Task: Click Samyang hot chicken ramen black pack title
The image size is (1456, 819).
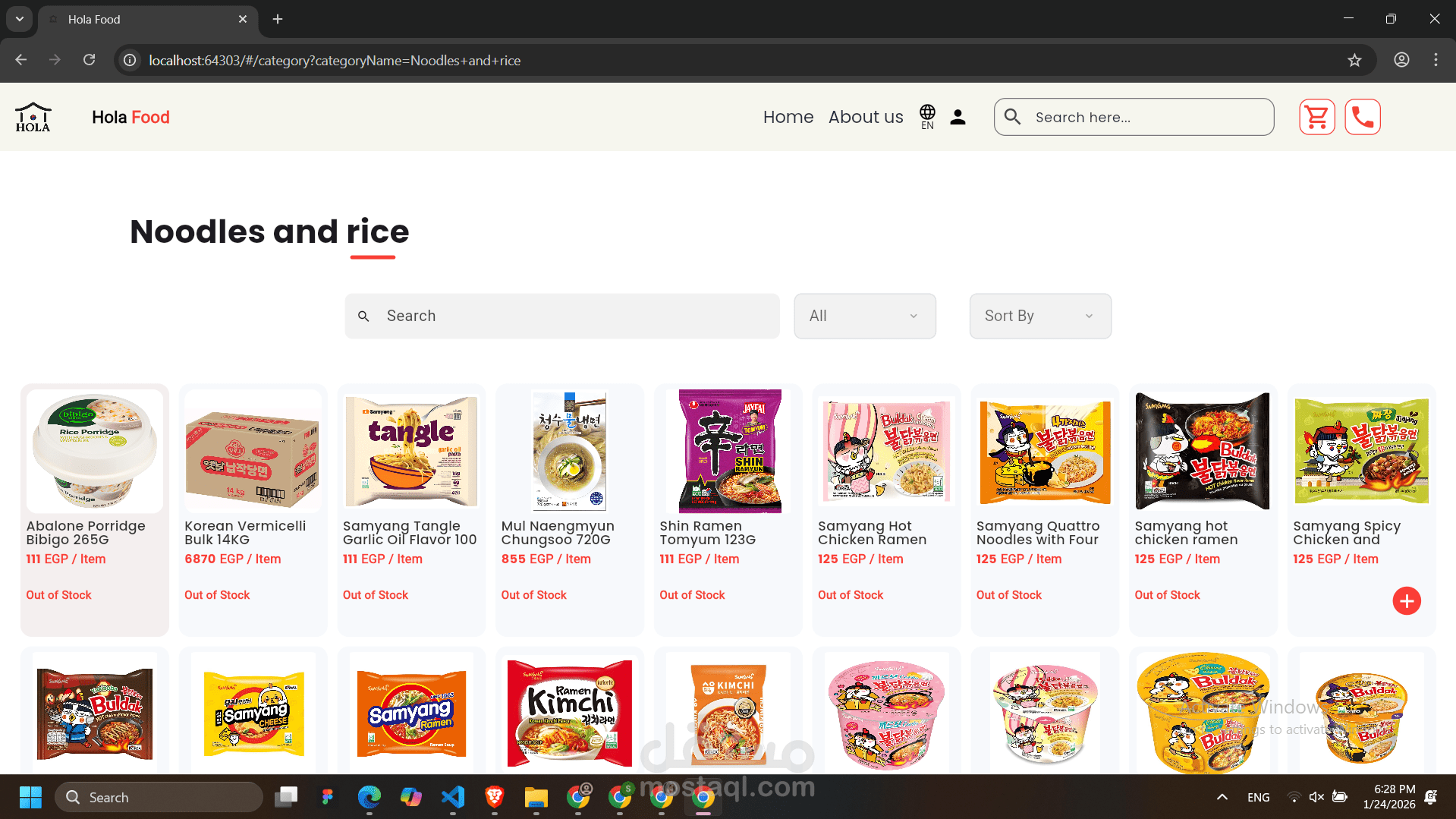Action: coord(1186,533)
